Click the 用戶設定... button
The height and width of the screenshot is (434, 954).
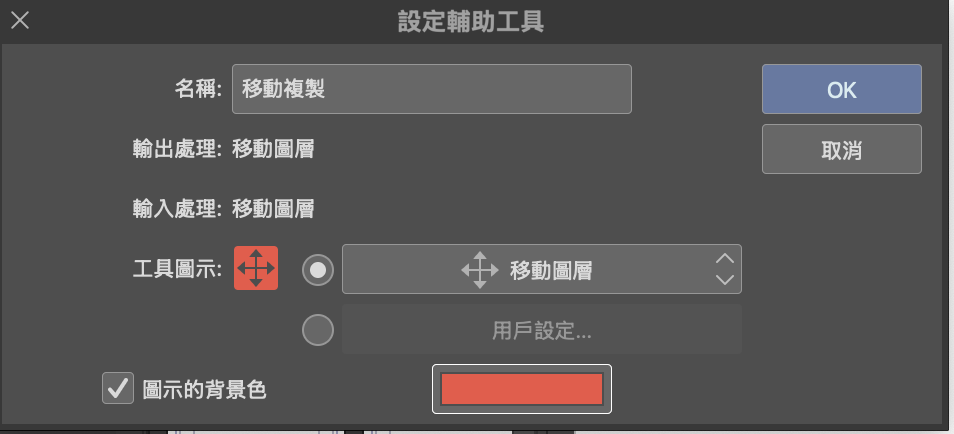[541, 329]
